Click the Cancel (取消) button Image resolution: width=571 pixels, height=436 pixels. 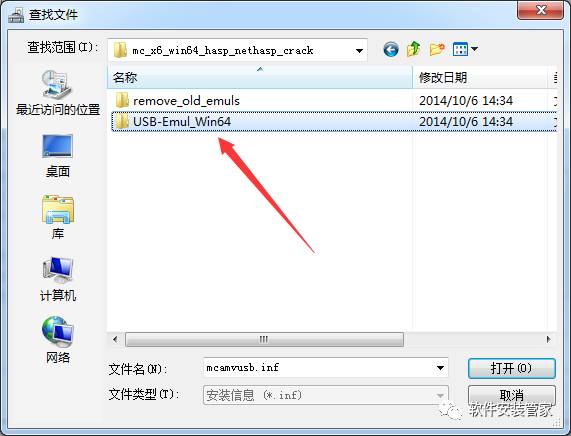(x=512, y=395)
